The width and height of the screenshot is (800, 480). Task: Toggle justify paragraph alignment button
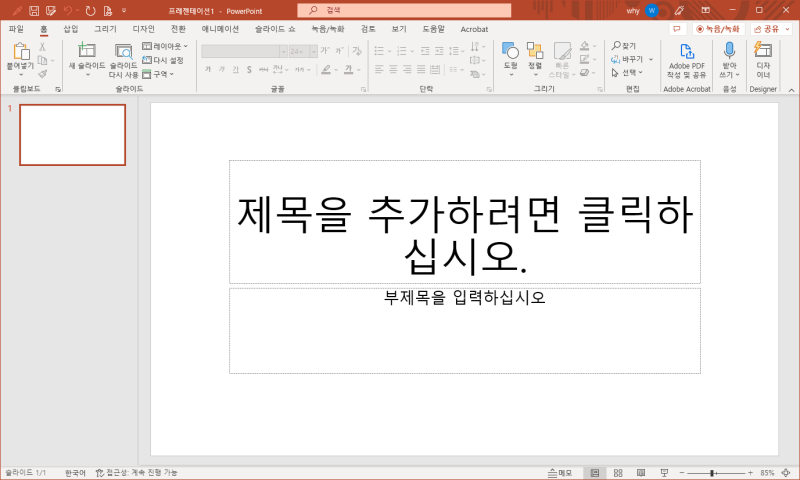click(x=421, y=69)
